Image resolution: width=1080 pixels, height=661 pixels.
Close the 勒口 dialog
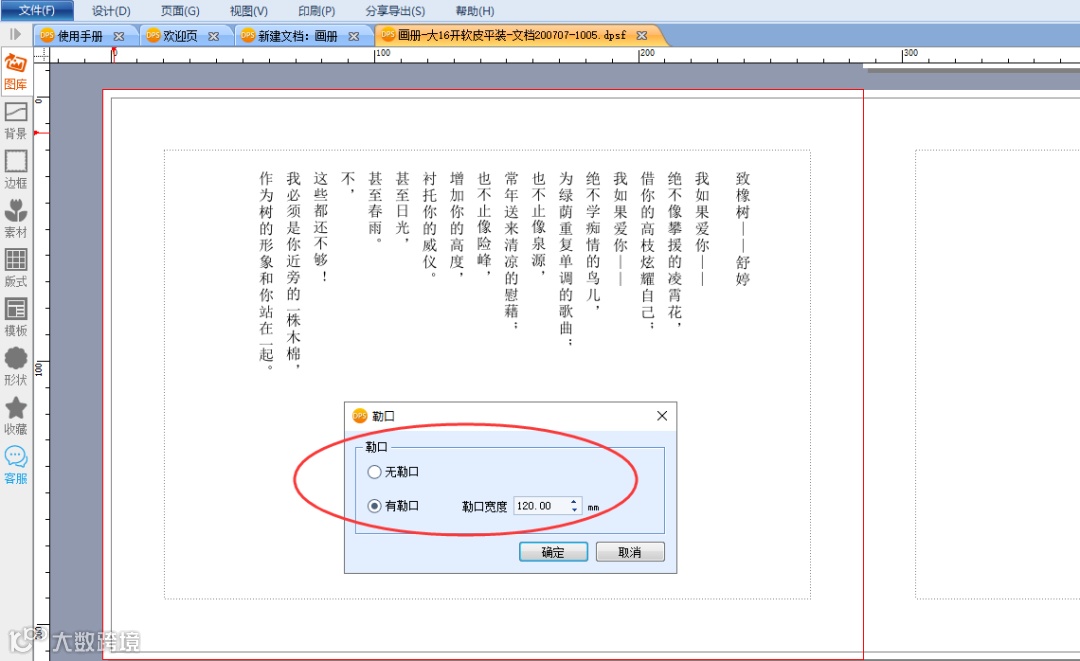[x=662, y=416]
